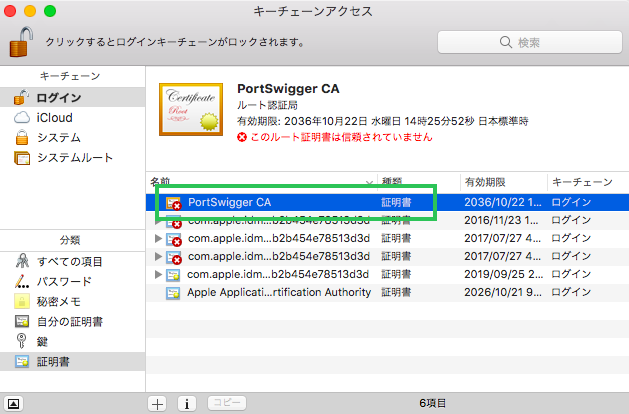Click the padlock icon to lock login keychain

(x=21, y=42)
